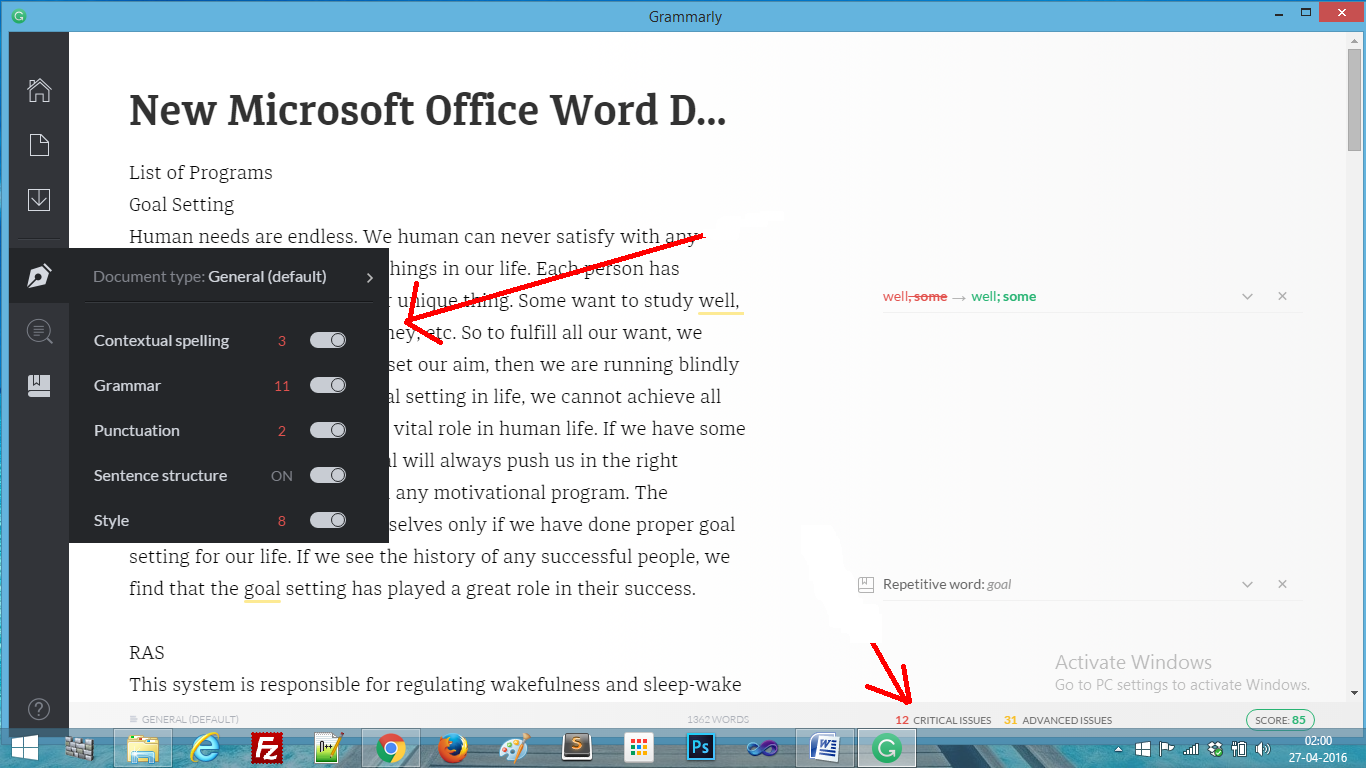
Task: Dismiss the well; some suggestion
Action: pyautogui.click(x=1282, y=297)
